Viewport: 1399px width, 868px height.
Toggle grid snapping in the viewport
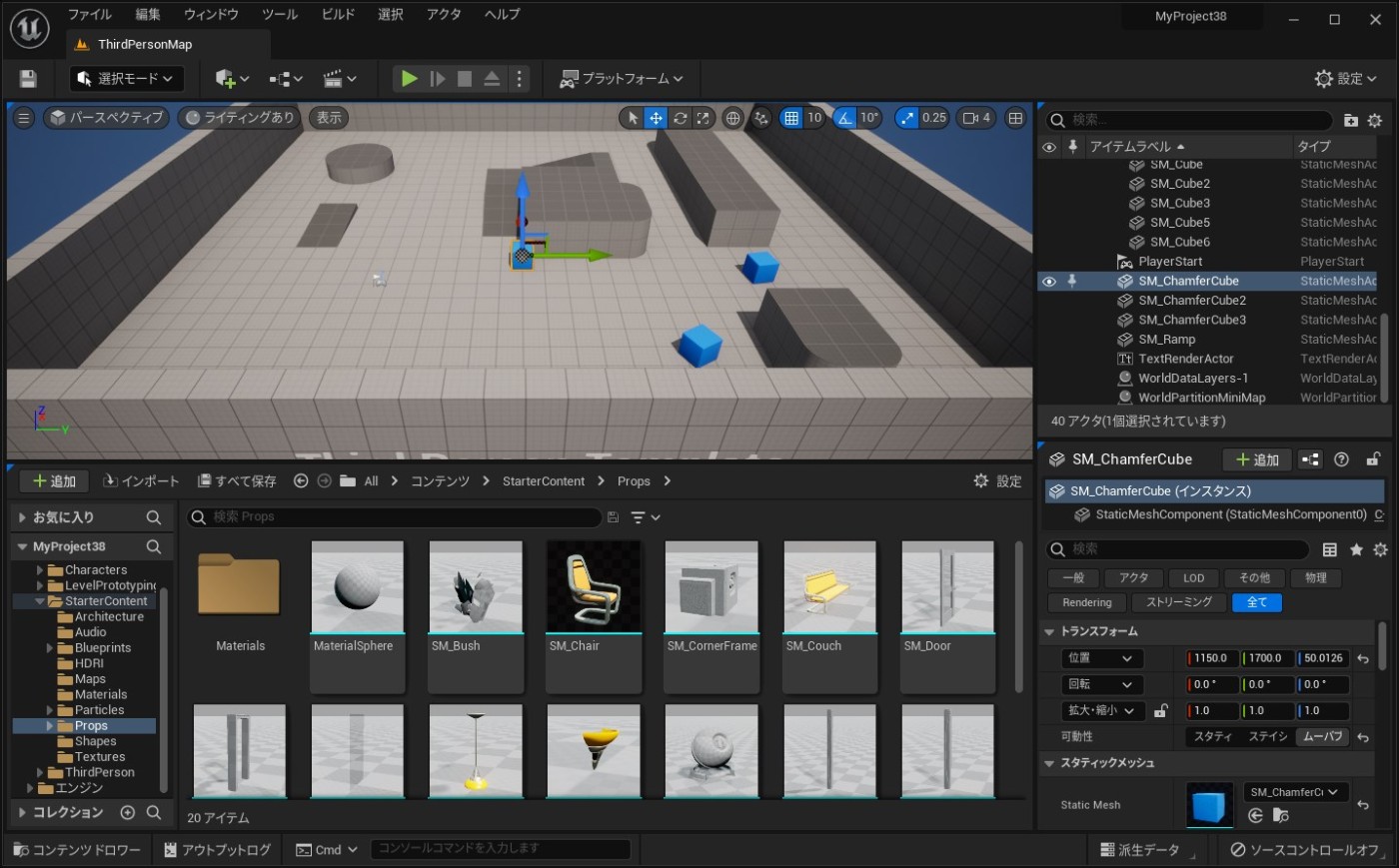coord(791,118)
